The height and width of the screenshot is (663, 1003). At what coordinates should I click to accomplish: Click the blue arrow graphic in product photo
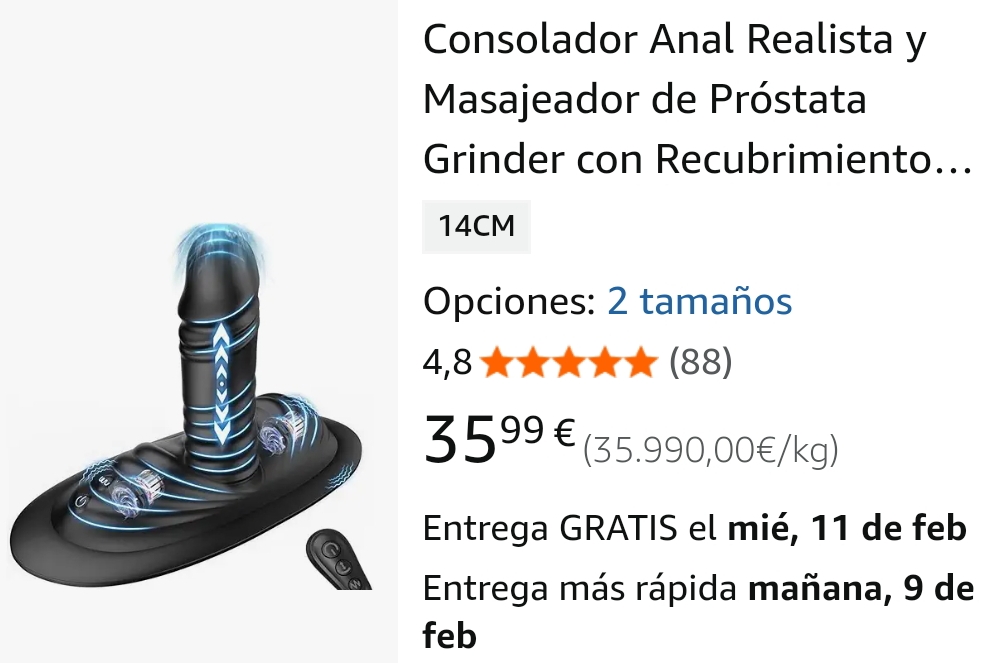point(221,383)
